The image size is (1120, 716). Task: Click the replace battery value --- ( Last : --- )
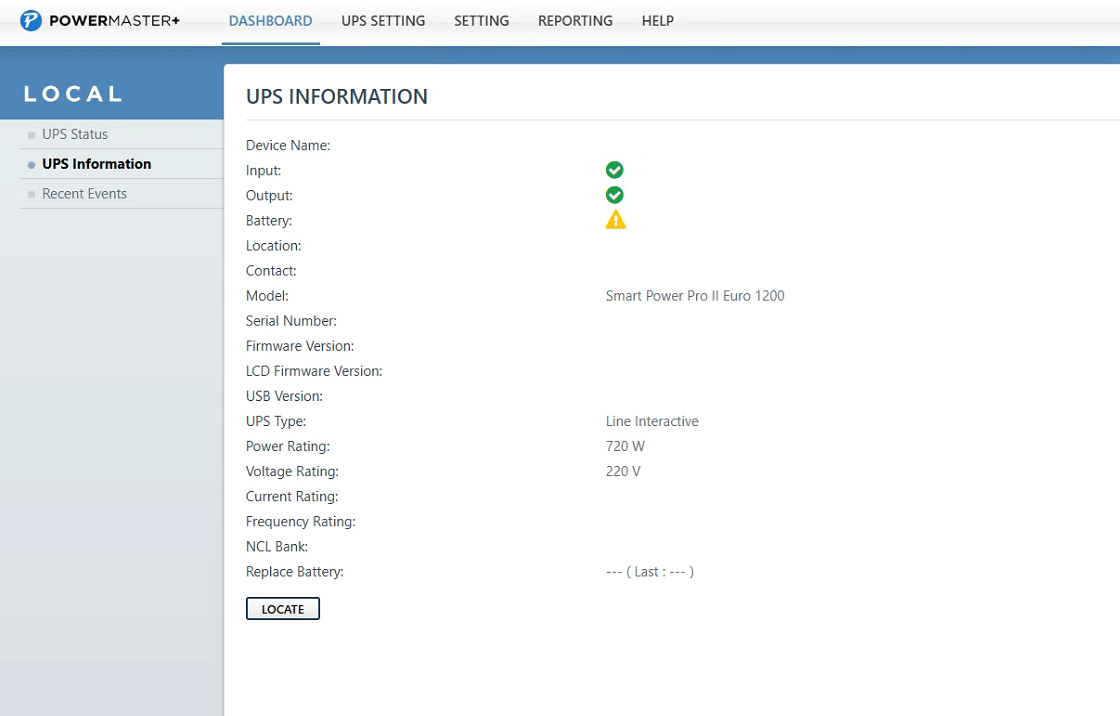click(650, 572)
